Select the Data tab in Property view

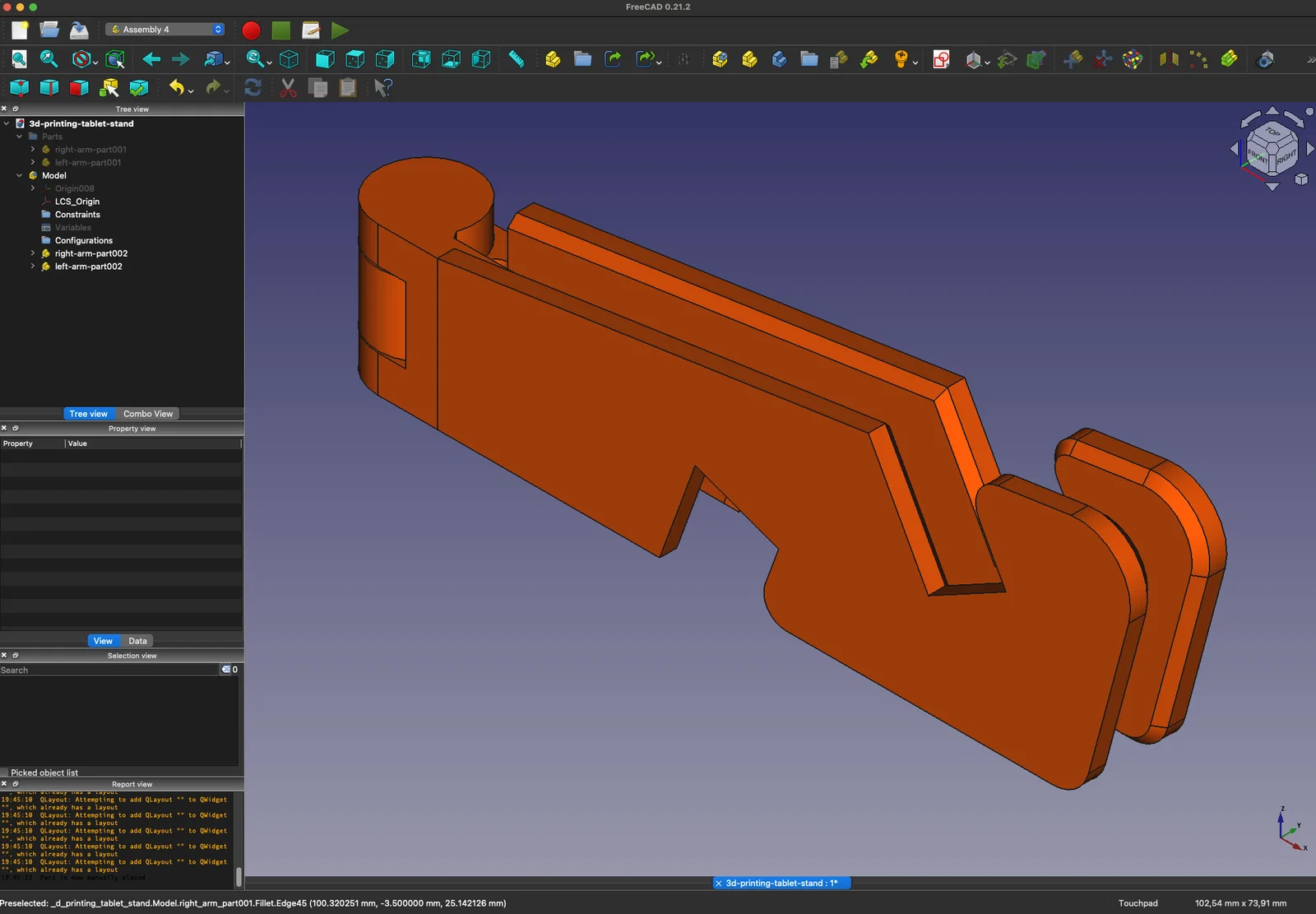pyautogui.click(x=137, y=641)
